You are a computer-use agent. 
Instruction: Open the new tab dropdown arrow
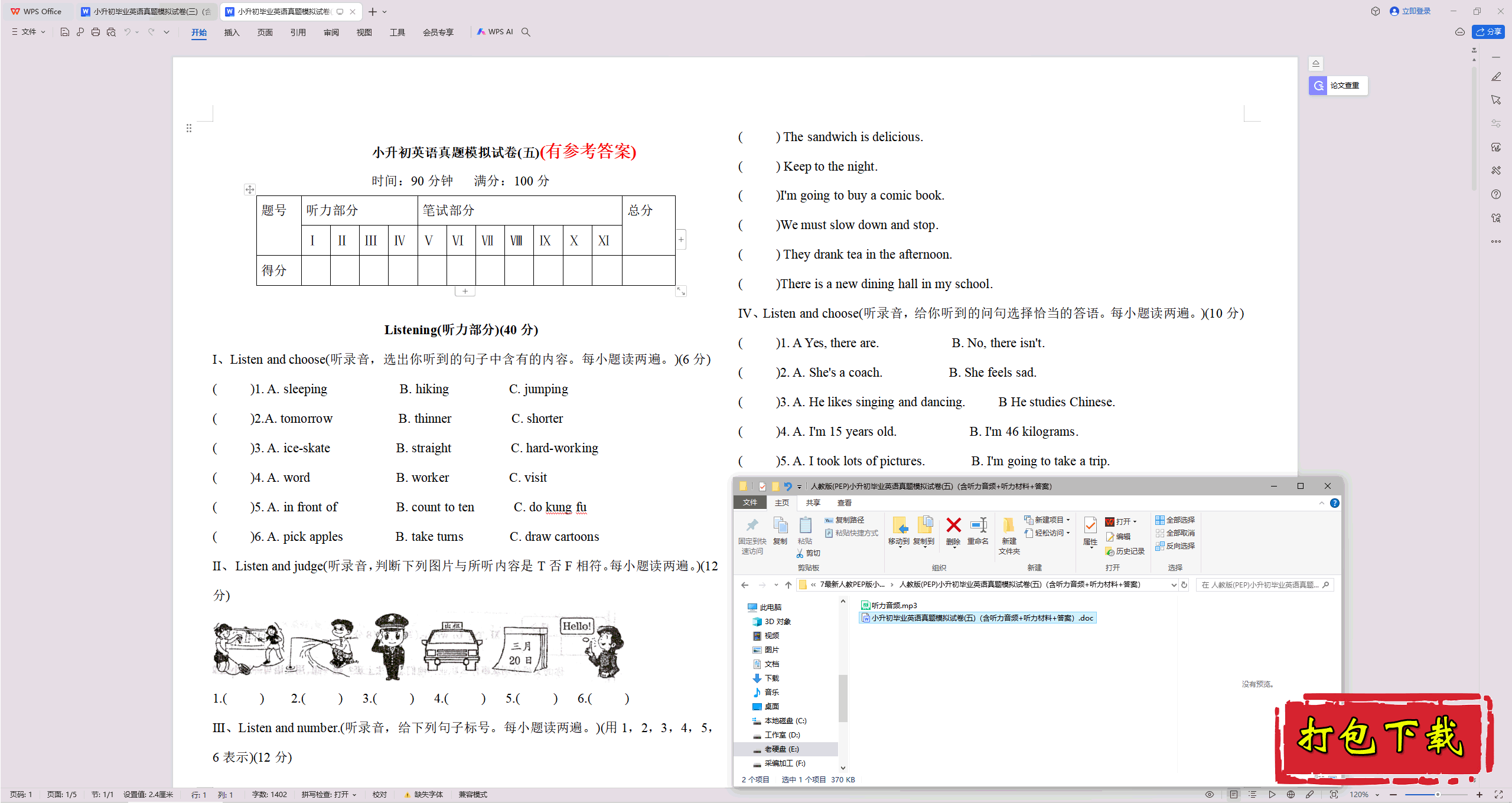pyautogui.click(x=385, y=12)
